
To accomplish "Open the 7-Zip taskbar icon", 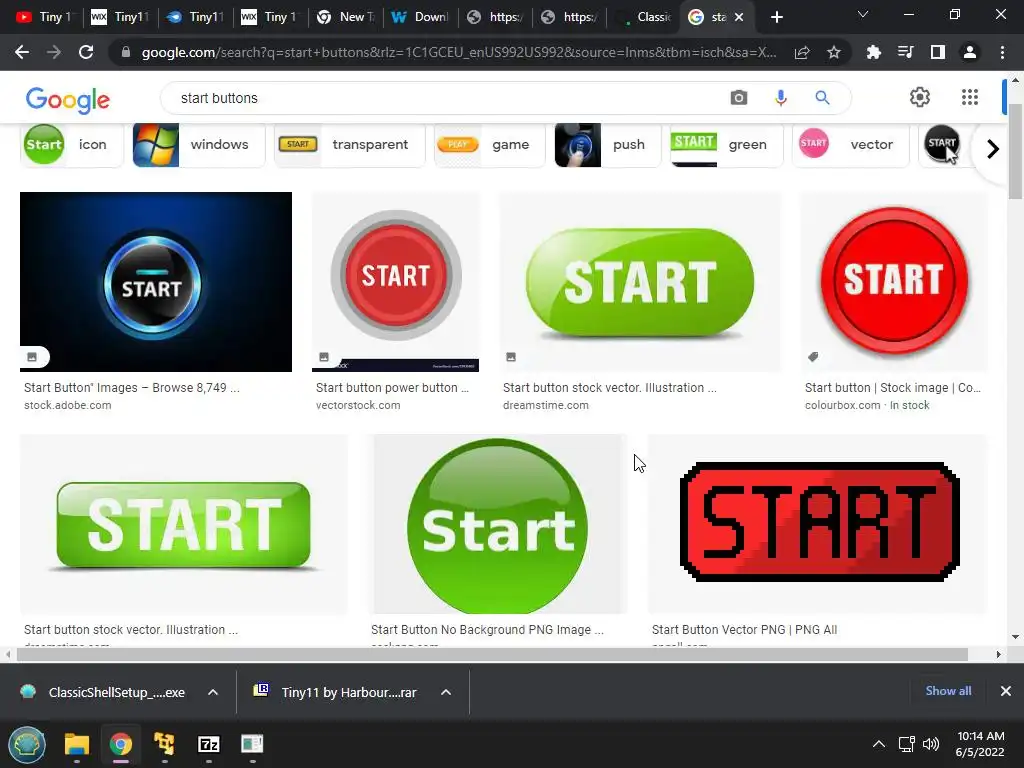I will (208, 744).
